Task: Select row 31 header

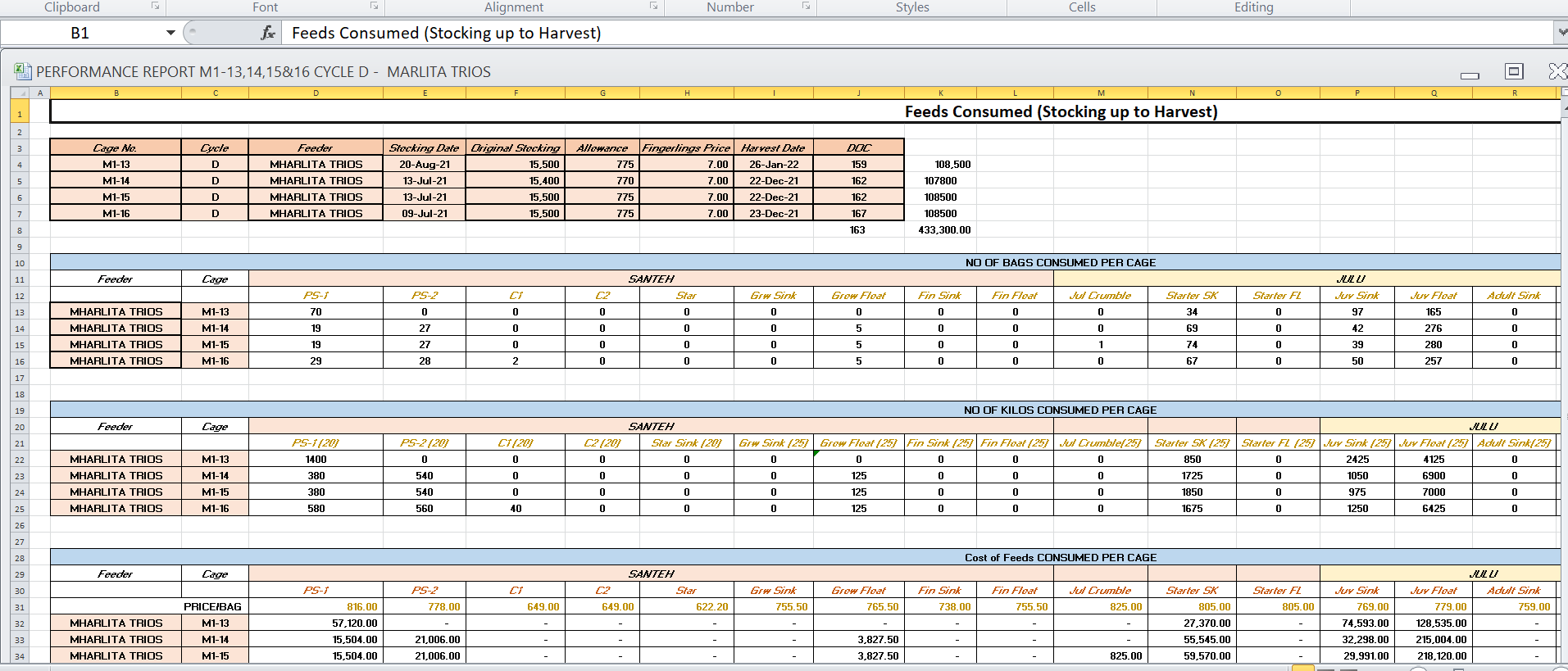Action: pos(20,607)
